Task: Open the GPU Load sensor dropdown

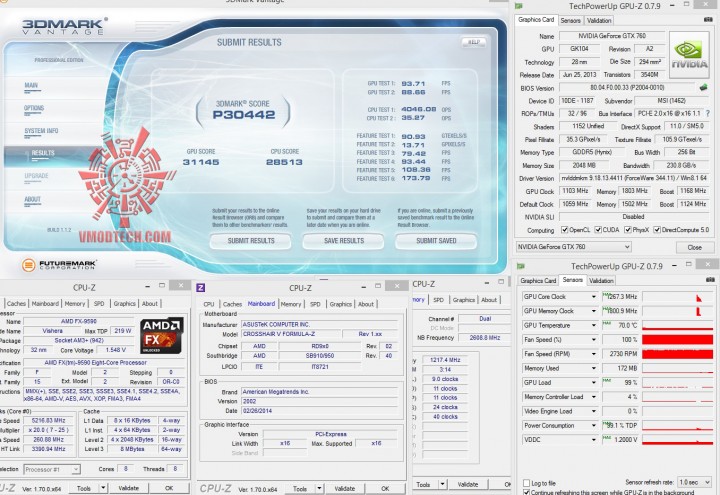Action: pos(594,382)
